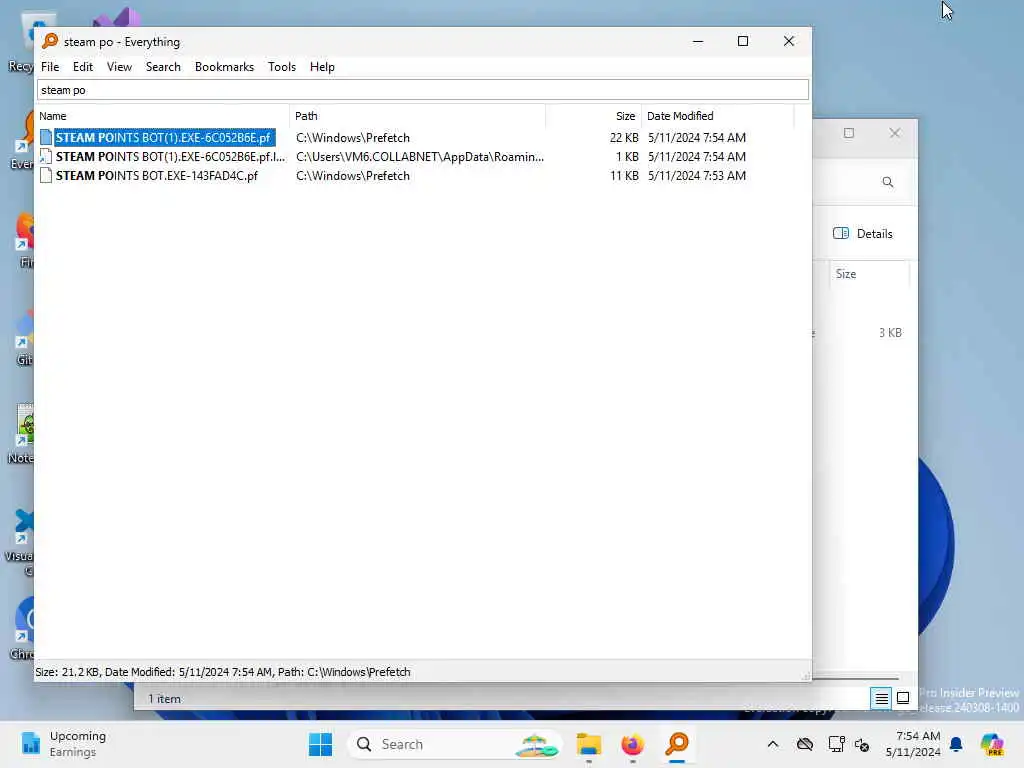The width and height of the screenshot is (1024, 768).
Task: Open the Tools menu
Action: (x=281, y=67)
